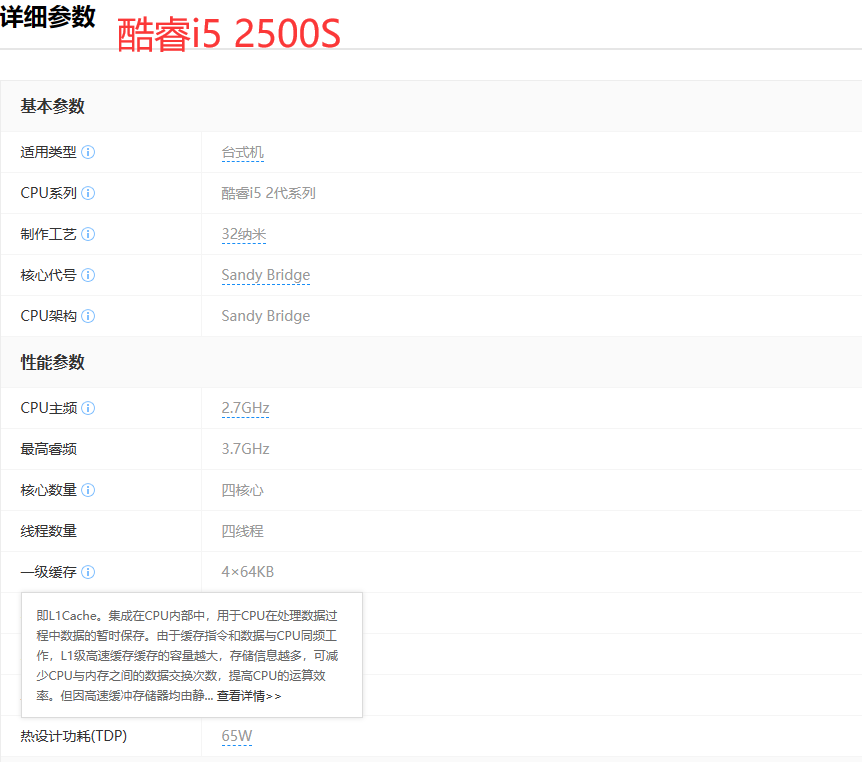This screenshot has width=862, height=762.
Task: Click the 一级缓存 label
Action: (x=48, y=572)
